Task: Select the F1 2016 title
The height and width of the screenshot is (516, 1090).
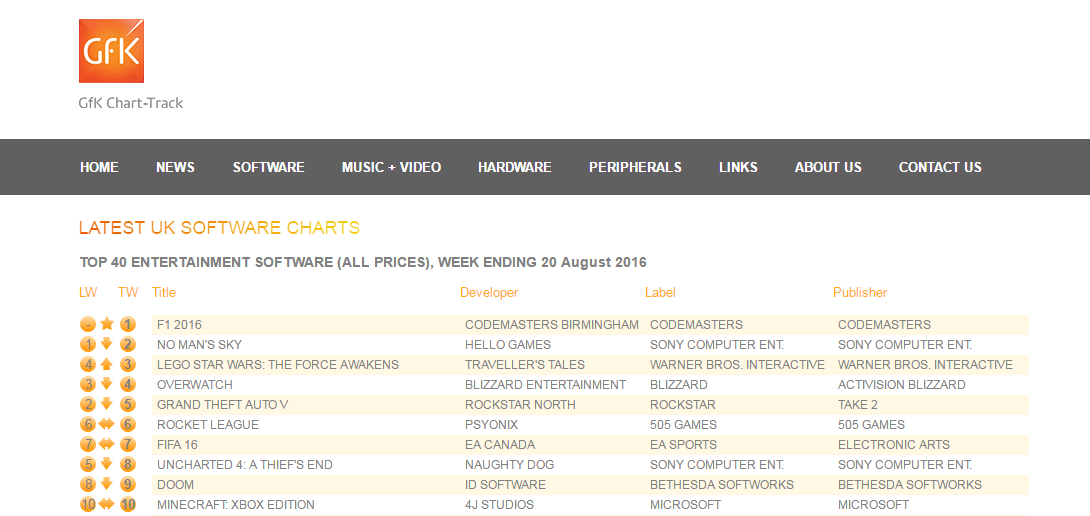Action: [179, 324]
